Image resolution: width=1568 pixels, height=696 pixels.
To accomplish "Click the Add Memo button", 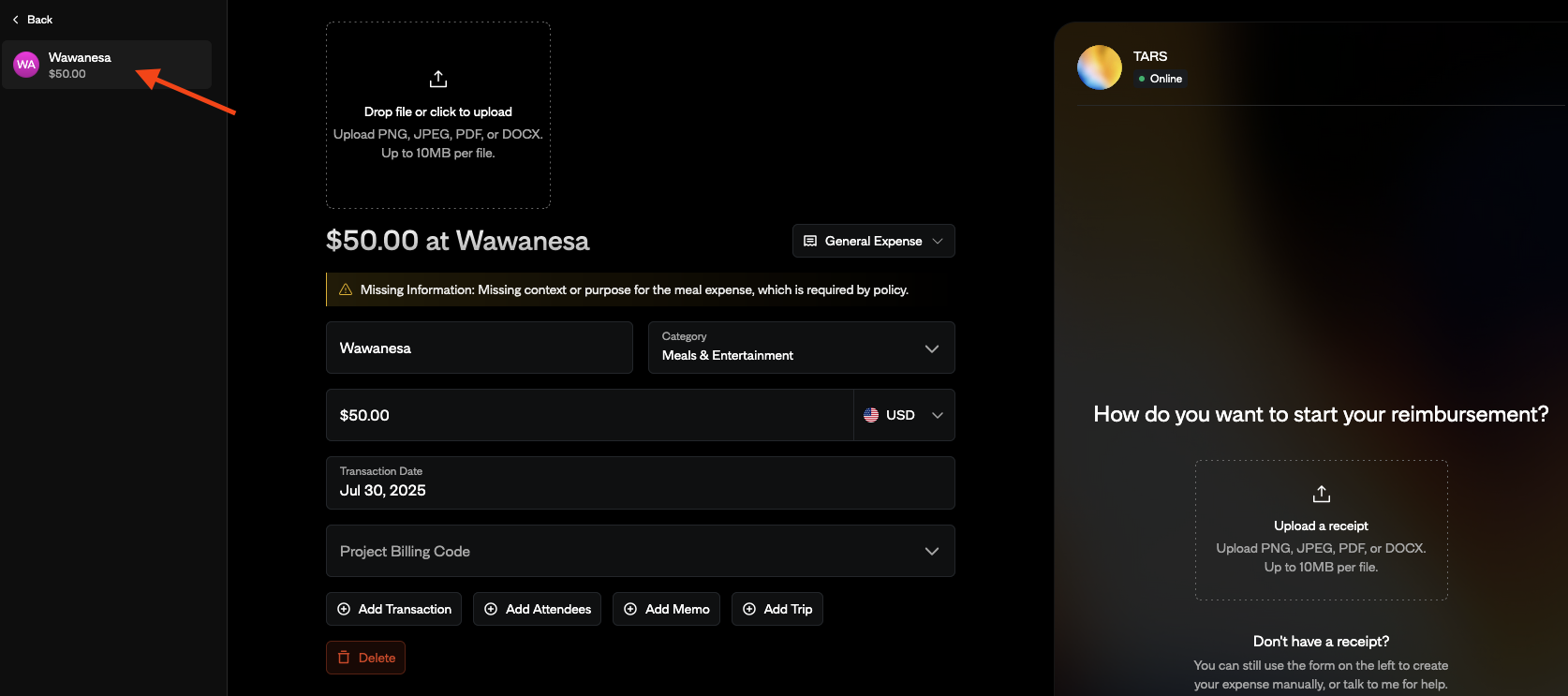I will [x=666, y=609].
